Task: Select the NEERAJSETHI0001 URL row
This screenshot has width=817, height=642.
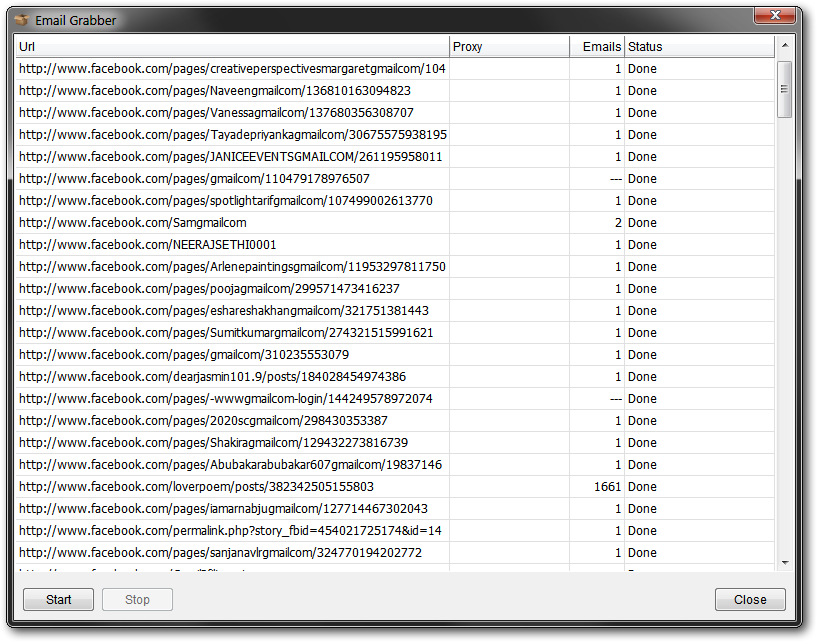Action: point(395,244)
